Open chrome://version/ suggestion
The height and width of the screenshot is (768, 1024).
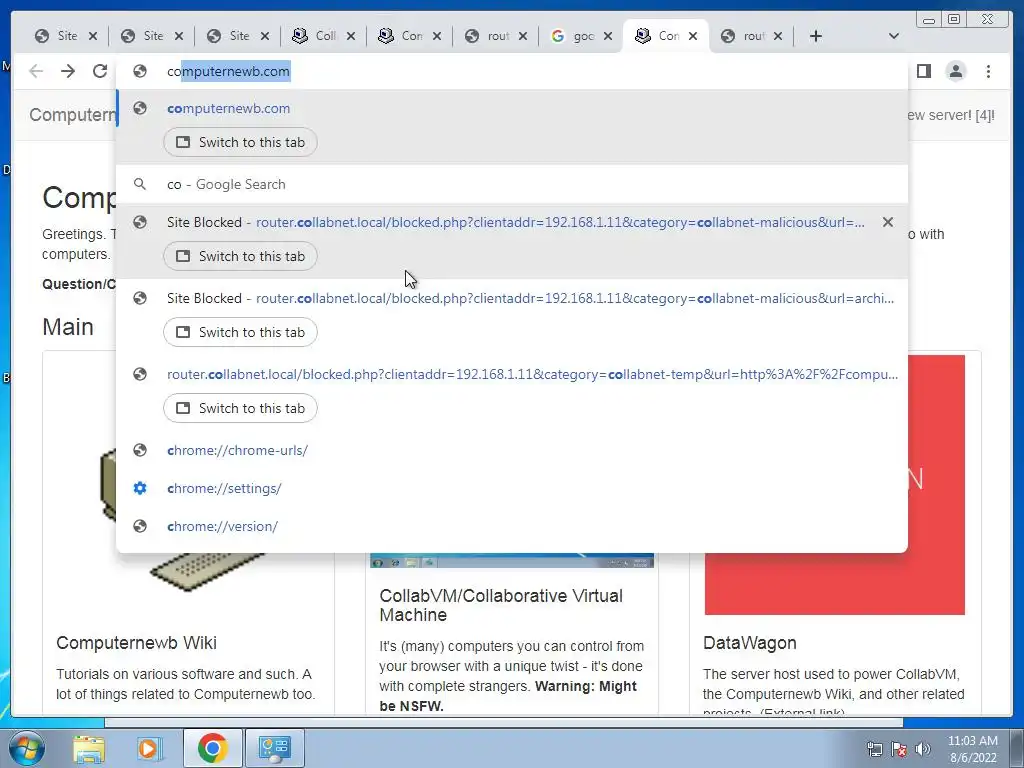(x=511, y=526)
